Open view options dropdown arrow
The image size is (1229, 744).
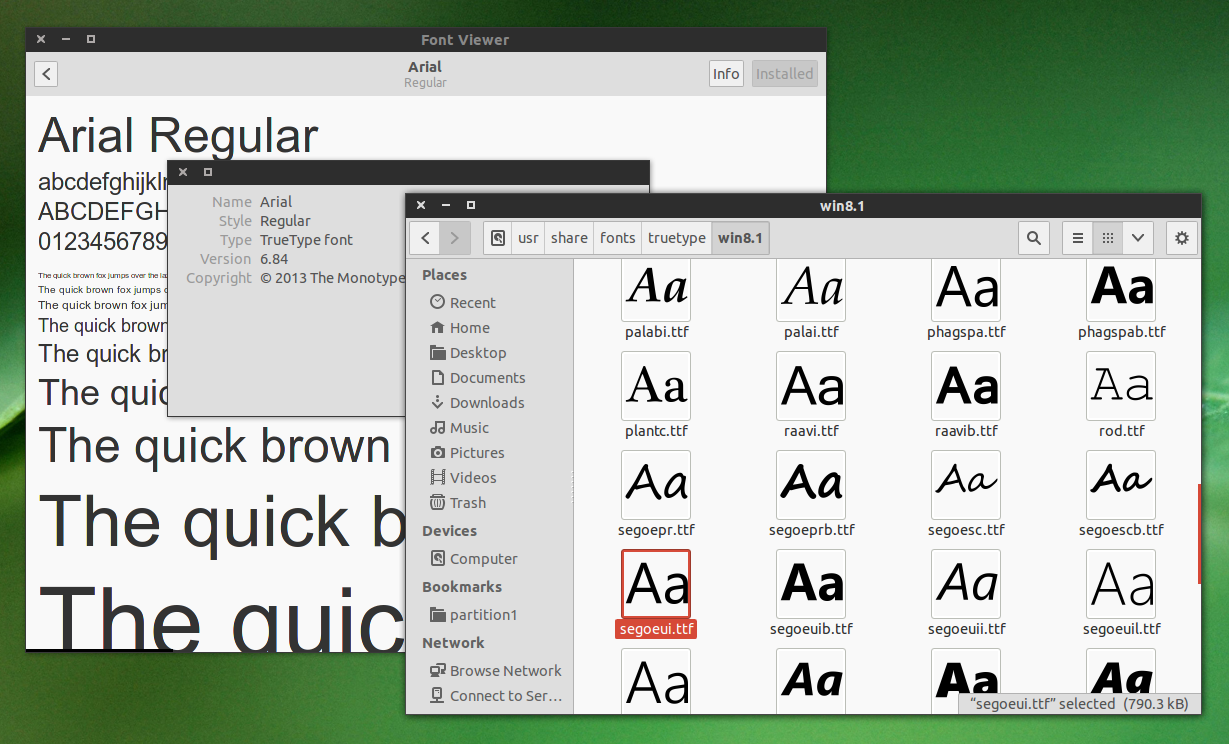(x=1137, y=238)
